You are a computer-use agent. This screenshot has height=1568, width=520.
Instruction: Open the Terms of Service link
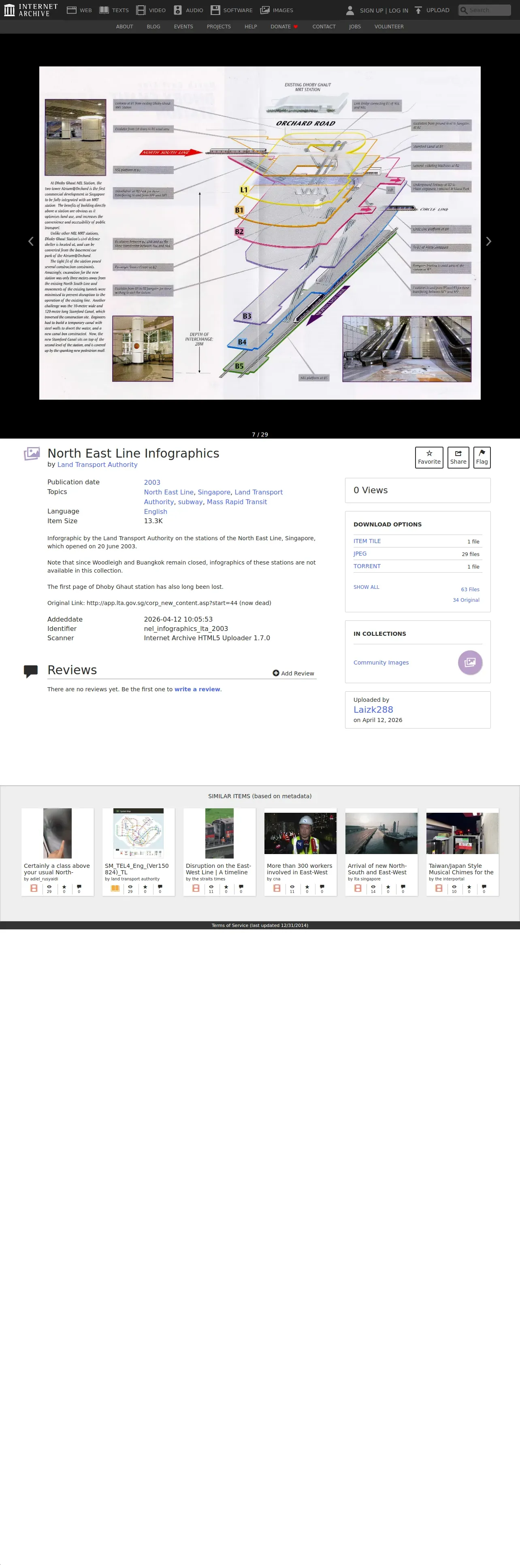(x=260, y=926)
